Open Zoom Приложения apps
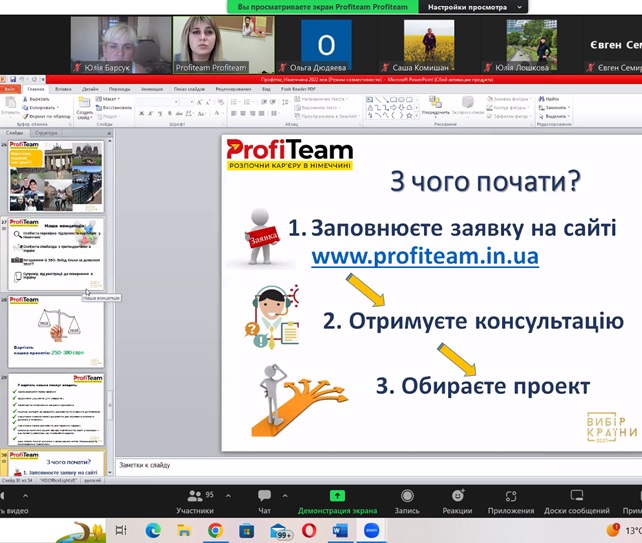 (x=511, y=502)
